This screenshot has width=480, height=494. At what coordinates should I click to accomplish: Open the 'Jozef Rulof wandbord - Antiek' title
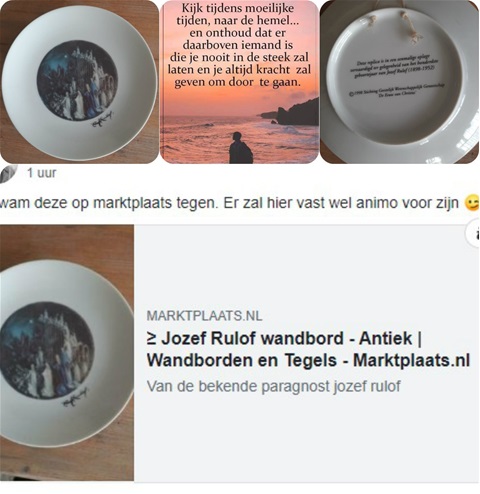pyautogui.click(x=284, y=339)
